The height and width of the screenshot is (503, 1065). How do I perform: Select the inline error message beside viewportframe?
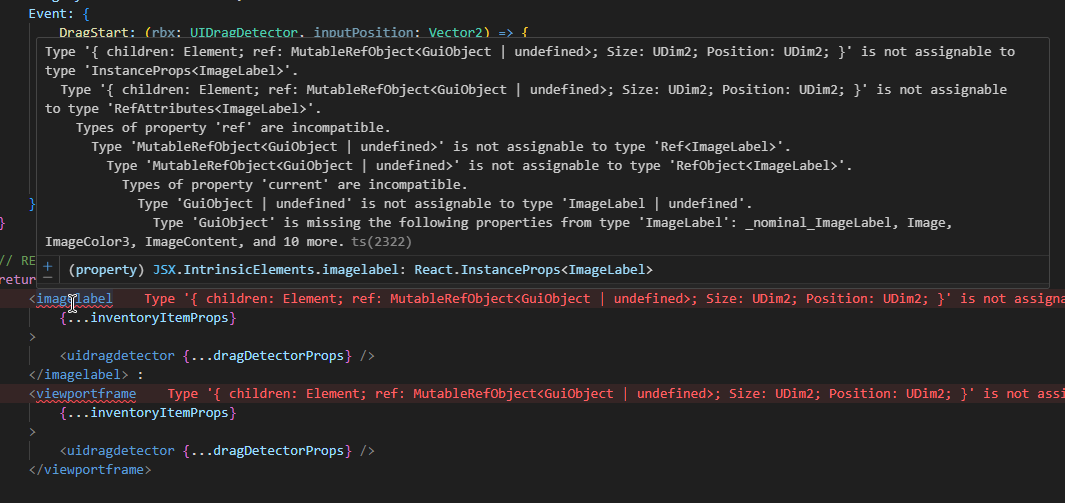(616, 394)
